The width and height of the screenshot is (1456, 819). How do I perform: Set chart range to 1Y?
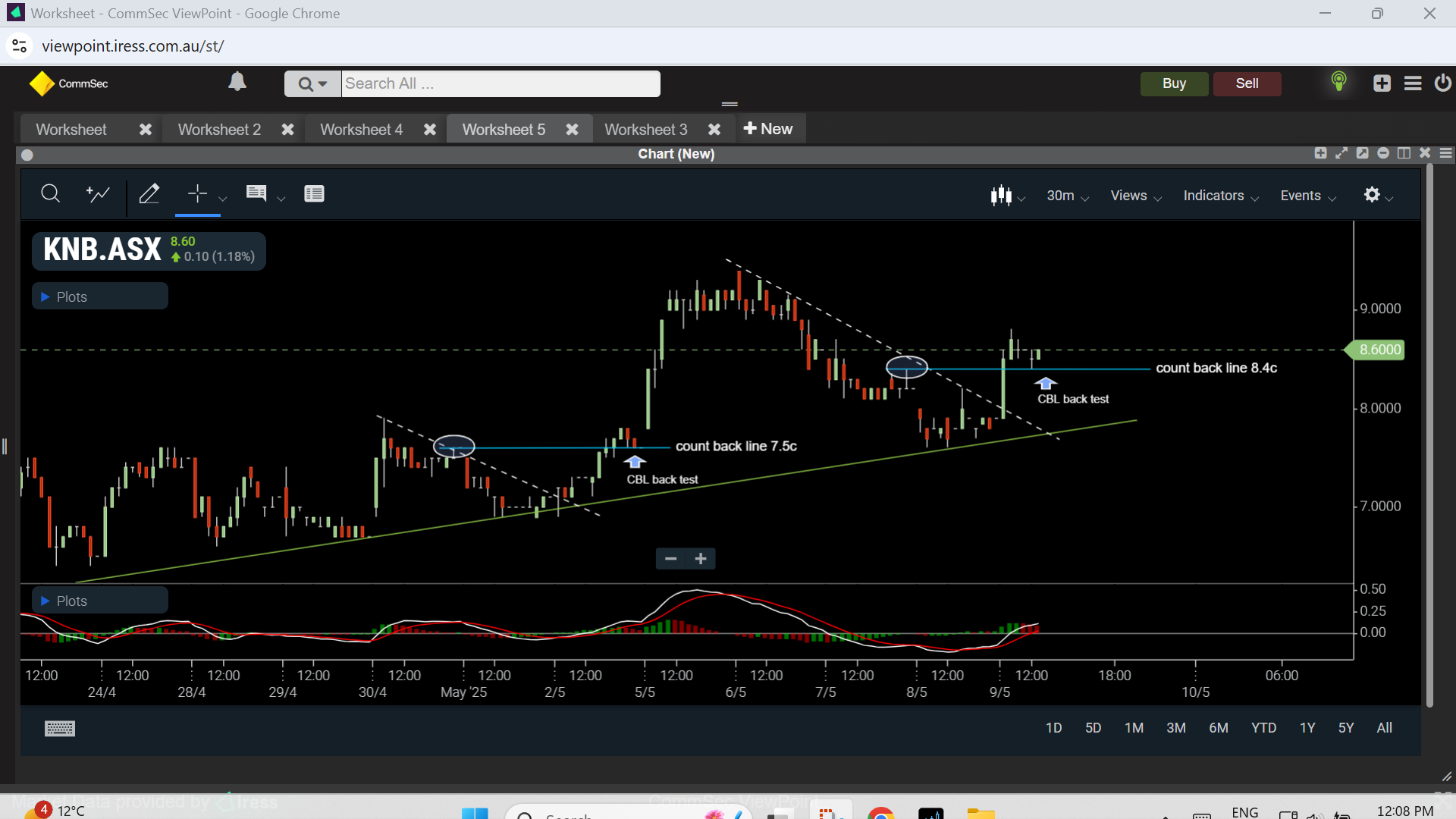coord(1307,728)
